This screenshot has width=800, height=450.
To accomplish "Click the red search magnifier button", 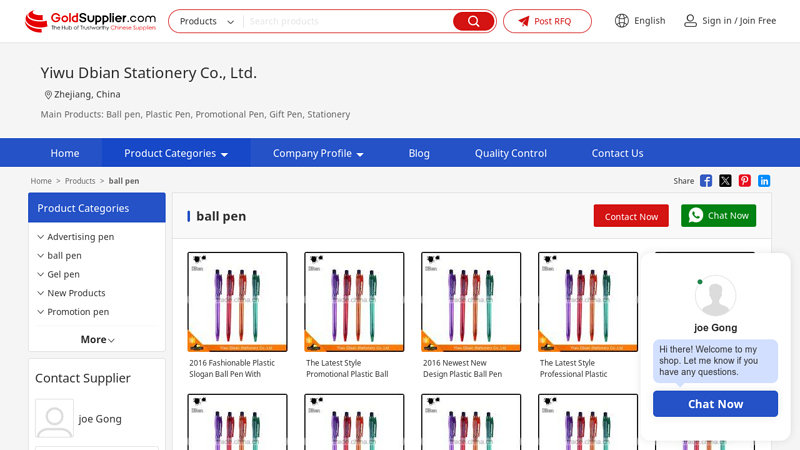I will tap(473, 21).
